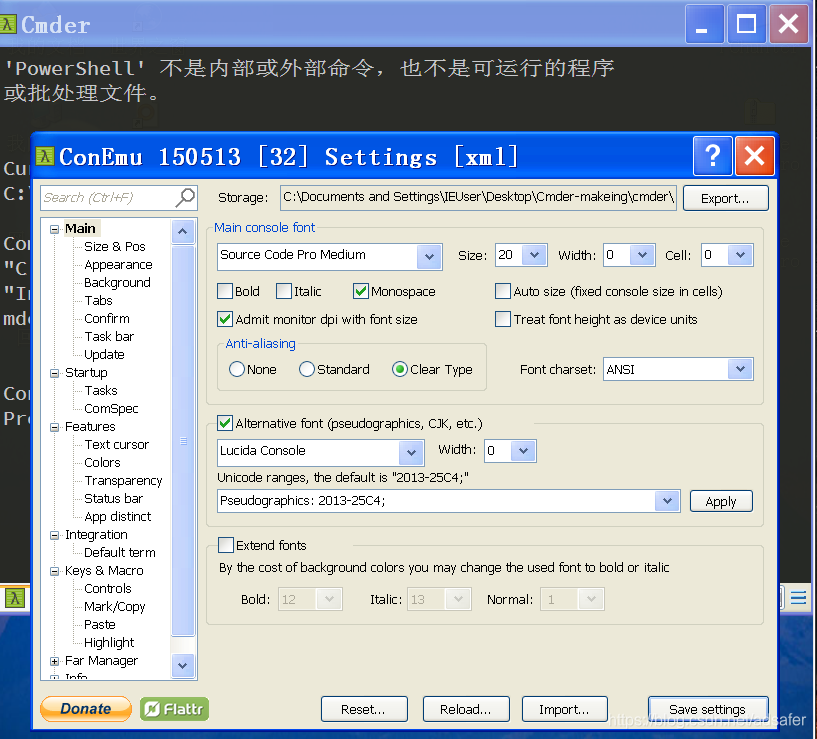Image resolution: width=817 pixels, height=739 pixels.
Task: Open ComSpec settings page
Action: pyautogui.click(x=111, y=409)
